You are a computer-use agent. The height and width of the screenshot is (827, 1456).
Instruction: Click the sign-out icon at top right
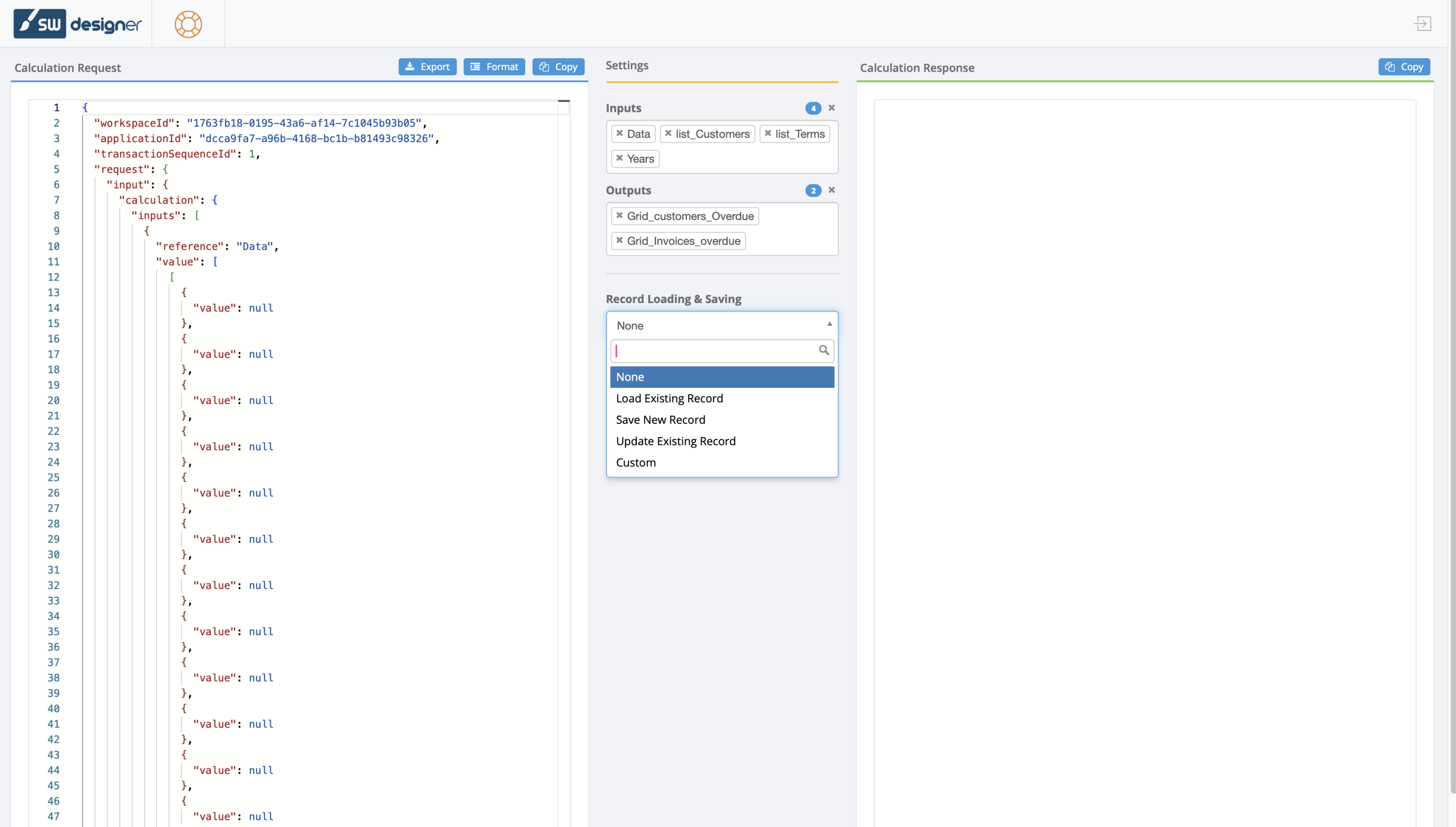click(1424, 23)
